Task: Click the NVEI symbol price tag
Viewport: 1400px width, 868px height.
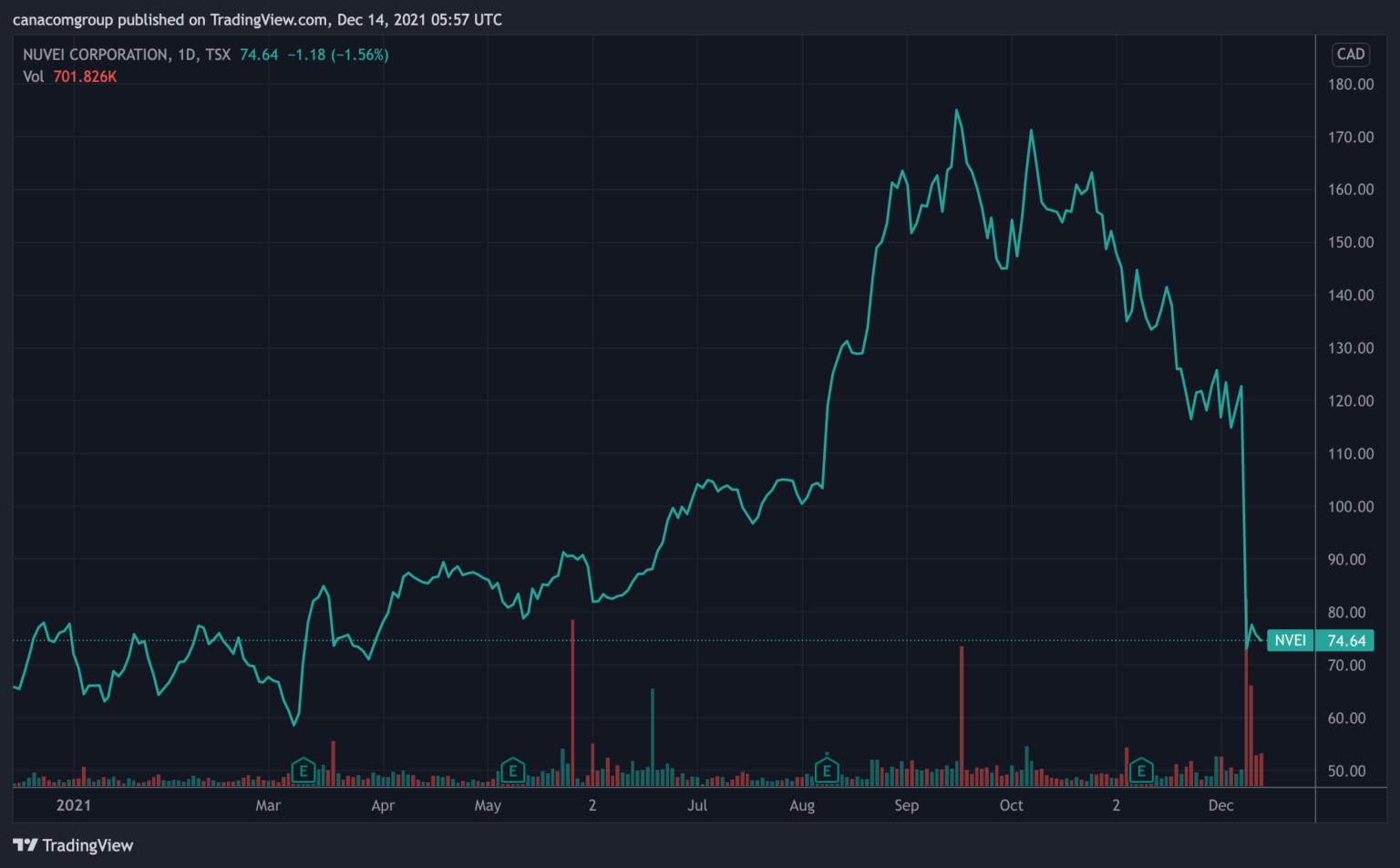Action: tap(1290, 640)
